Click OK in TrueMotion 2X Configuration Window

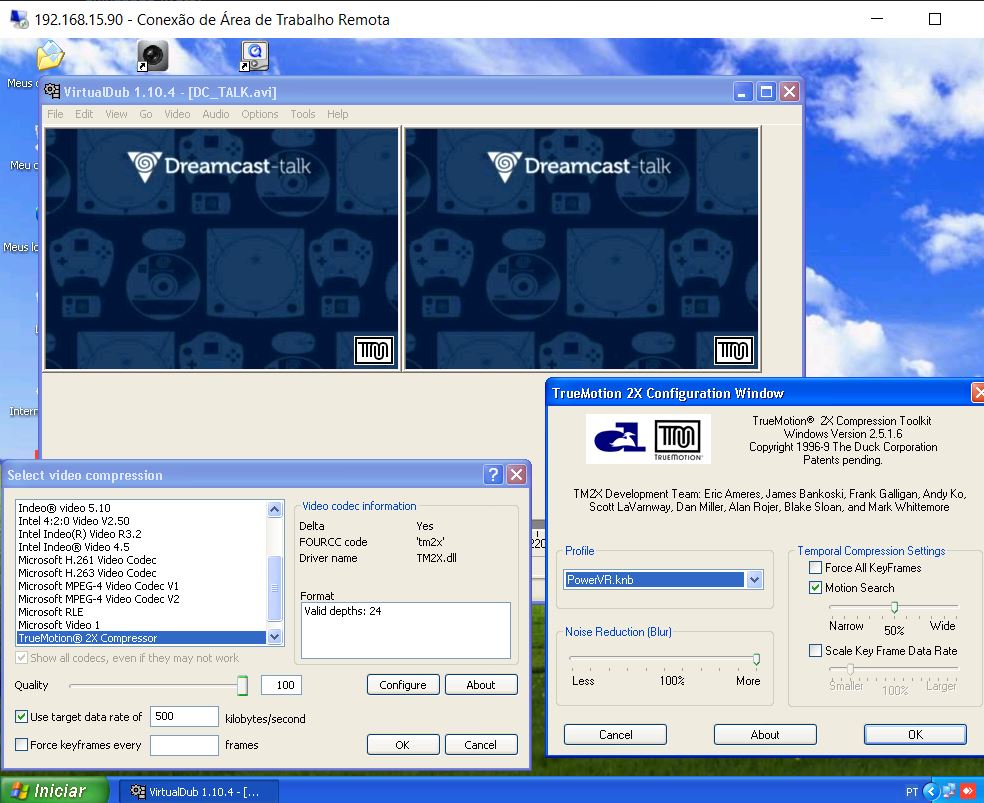pyautogui.click(x=915, y=735)
